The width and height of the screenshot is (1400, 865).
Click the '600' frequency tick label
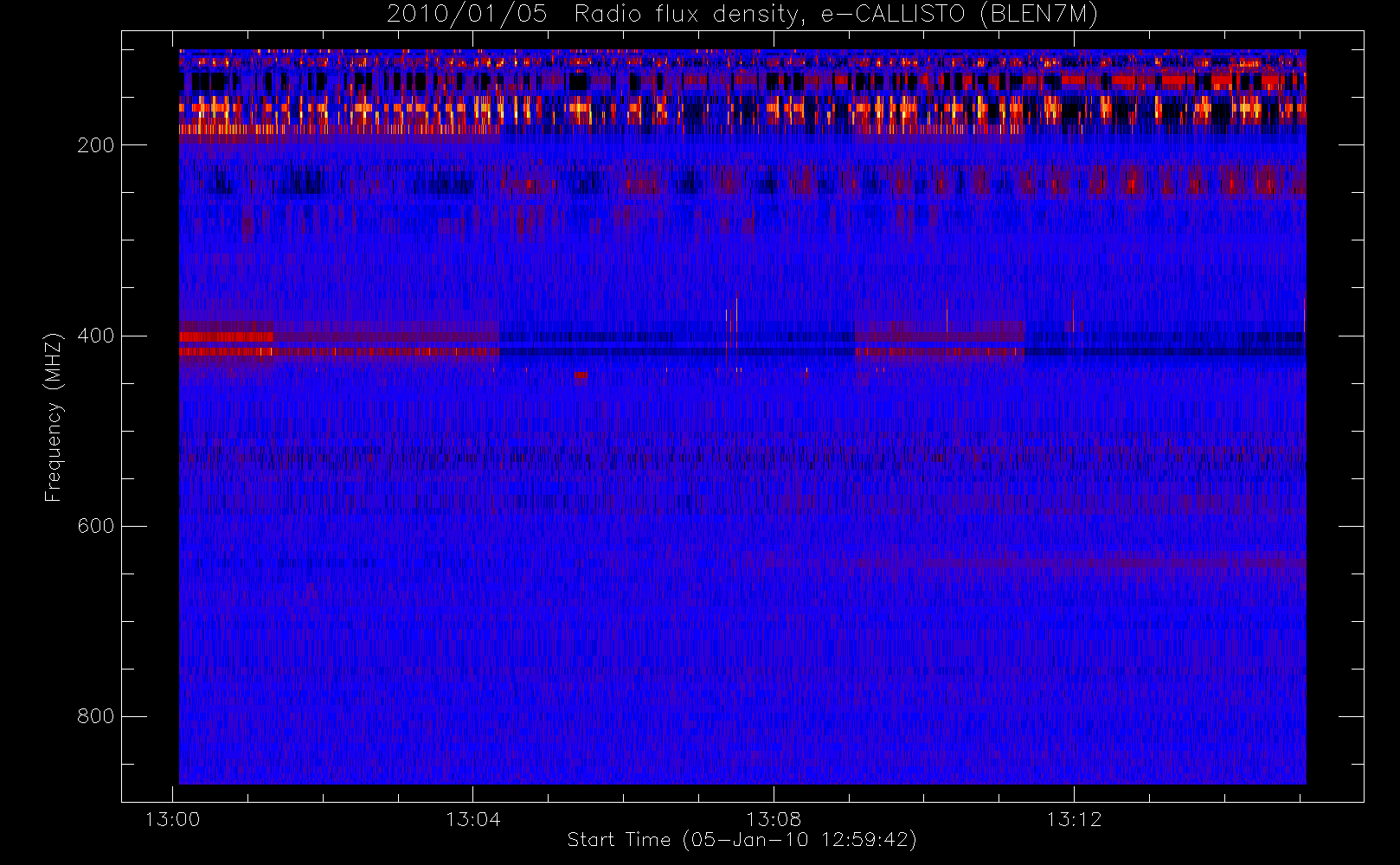(x=95, y=526)
